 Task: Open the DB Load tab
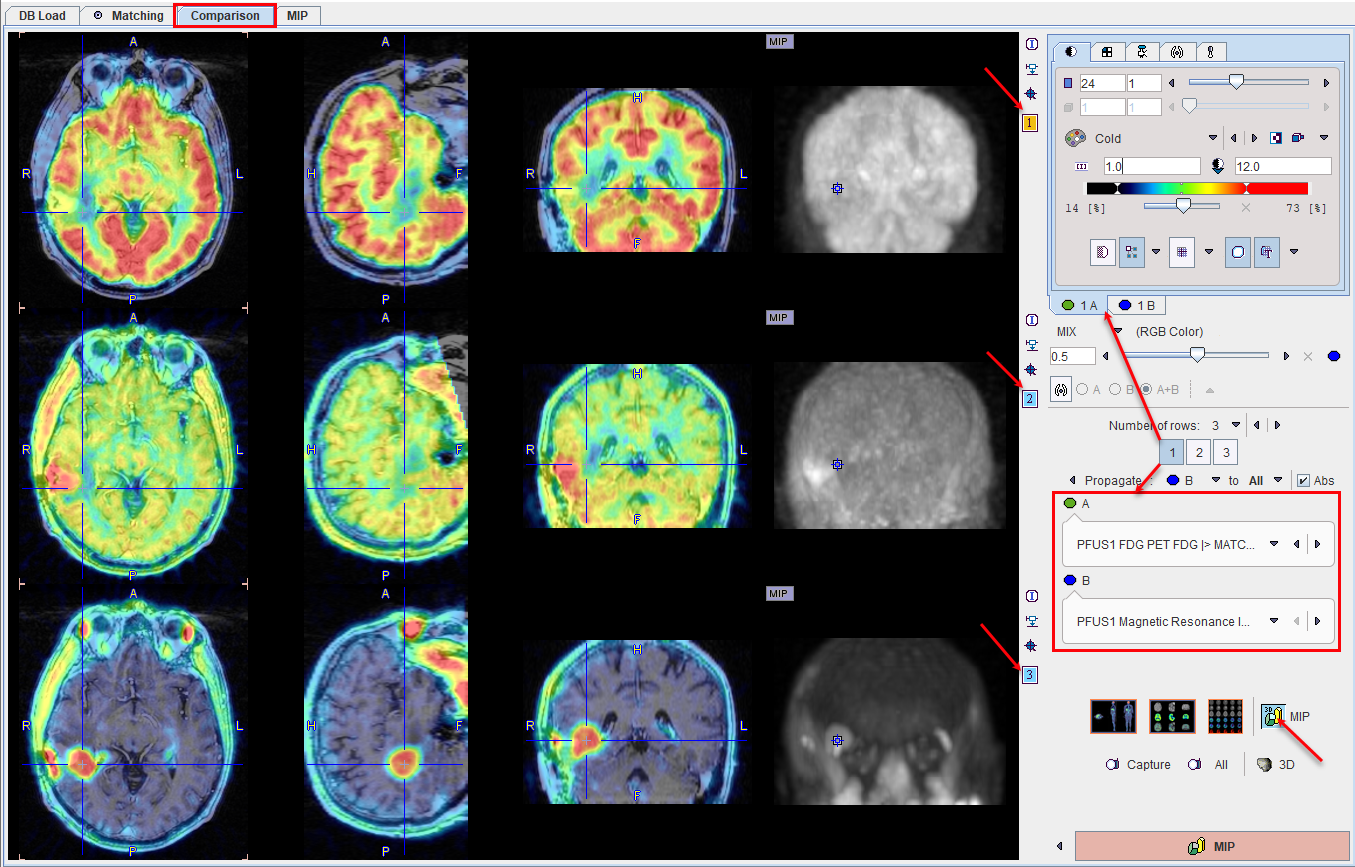click(41, 16)
